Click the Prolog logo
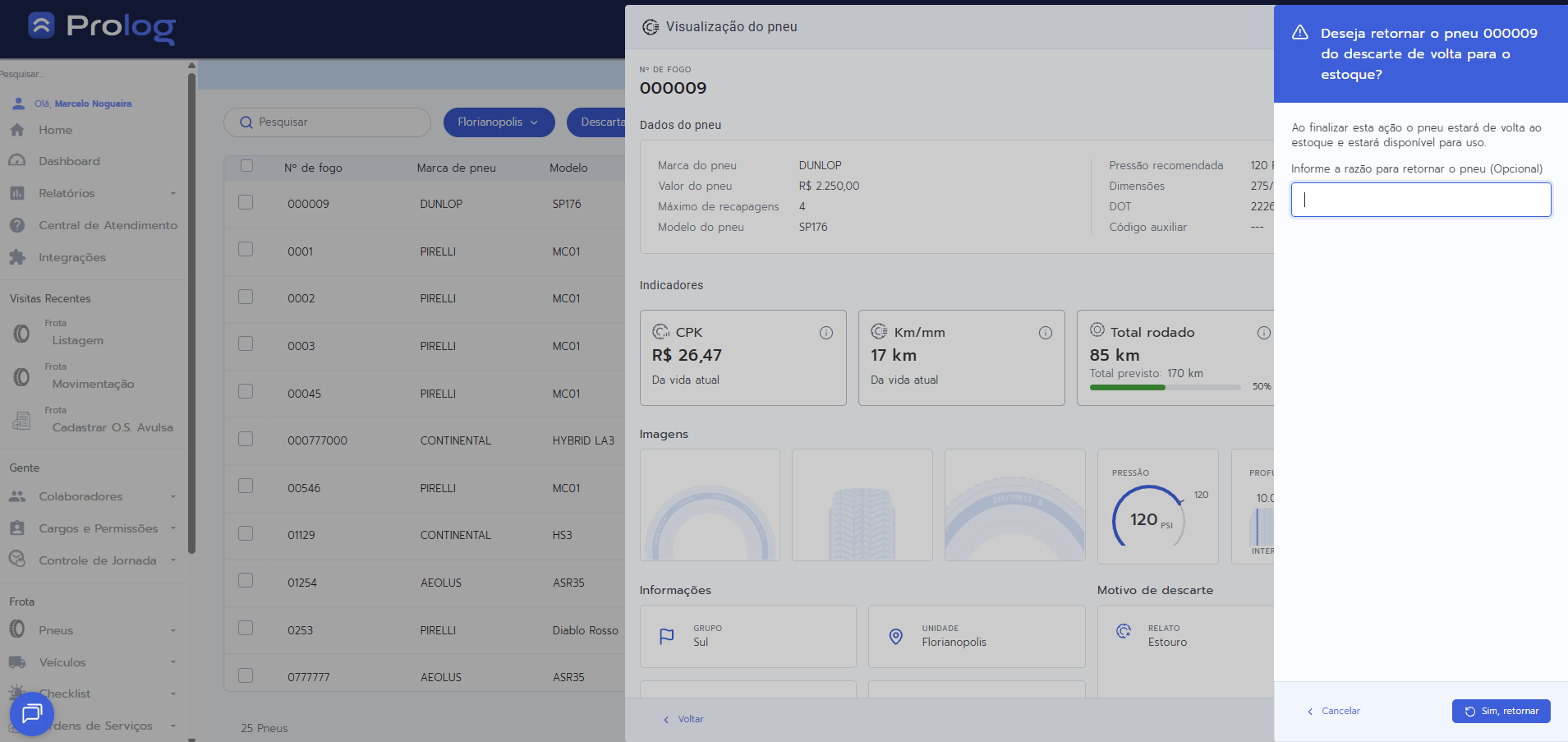The image size is (1568, 742). coord(102,27)
